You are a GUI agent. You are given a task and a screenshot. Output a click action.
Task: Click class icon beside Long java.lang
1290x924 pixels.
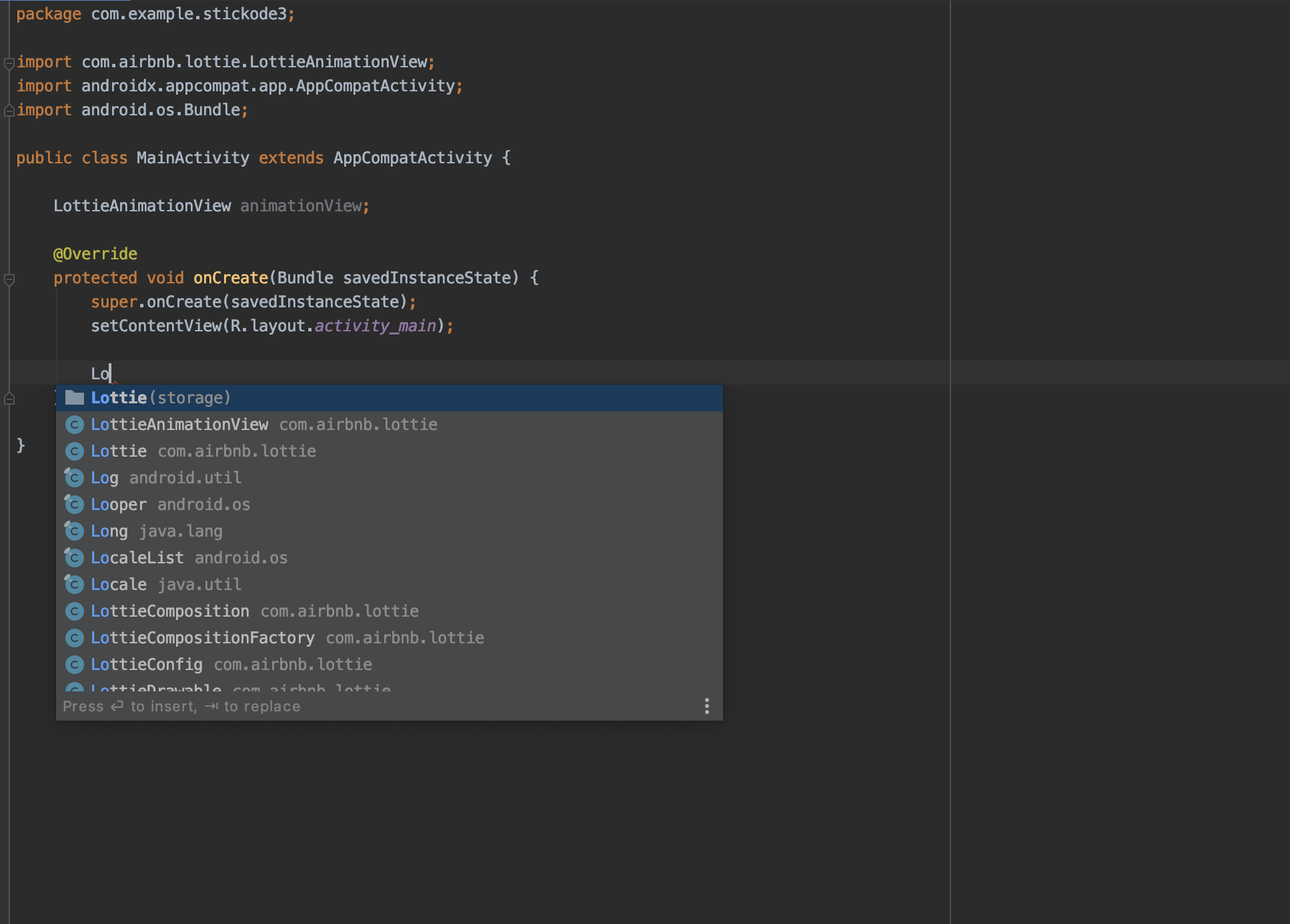[75, 531]
